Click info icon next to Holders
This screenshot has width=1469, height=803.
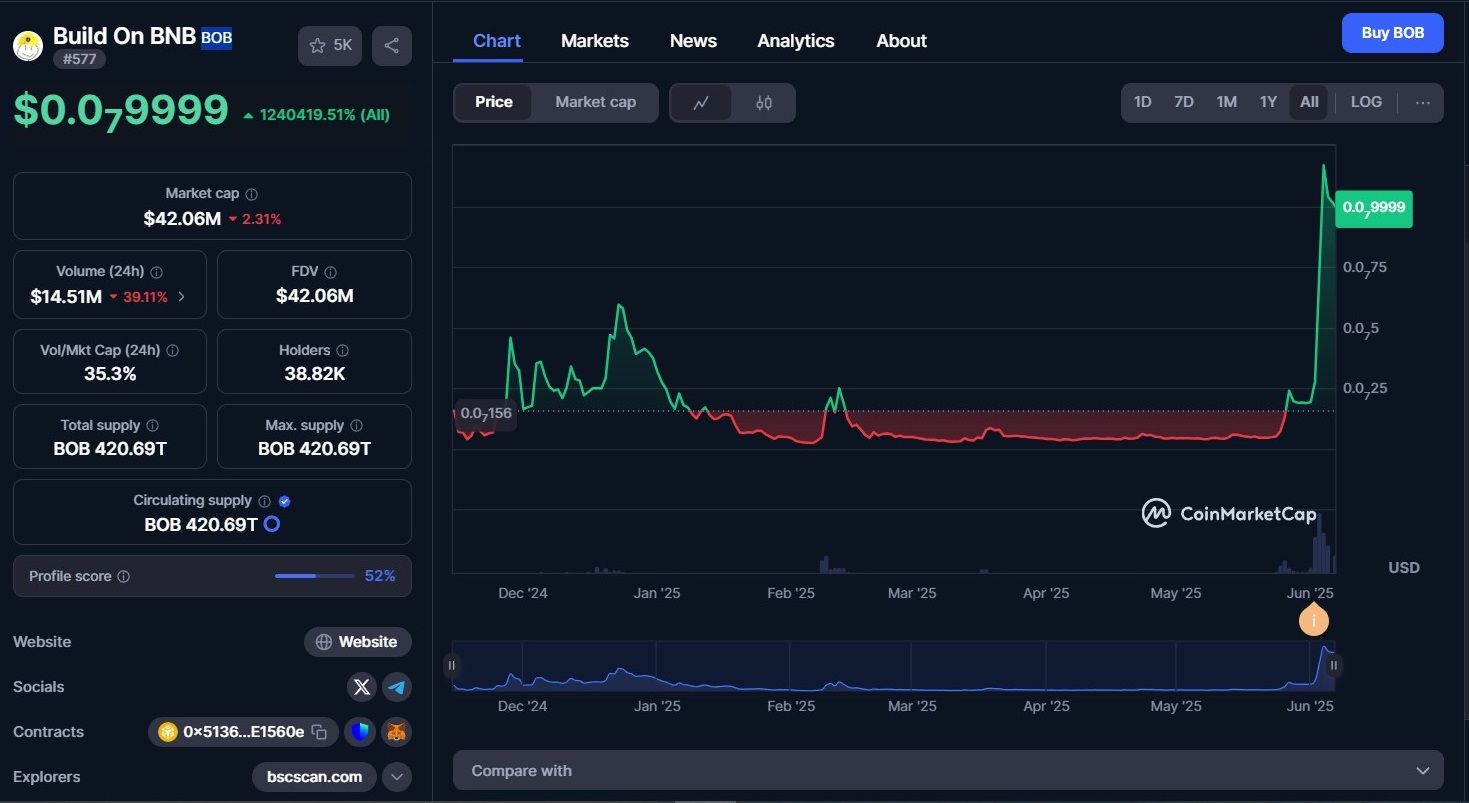click(x=343, y=351)
